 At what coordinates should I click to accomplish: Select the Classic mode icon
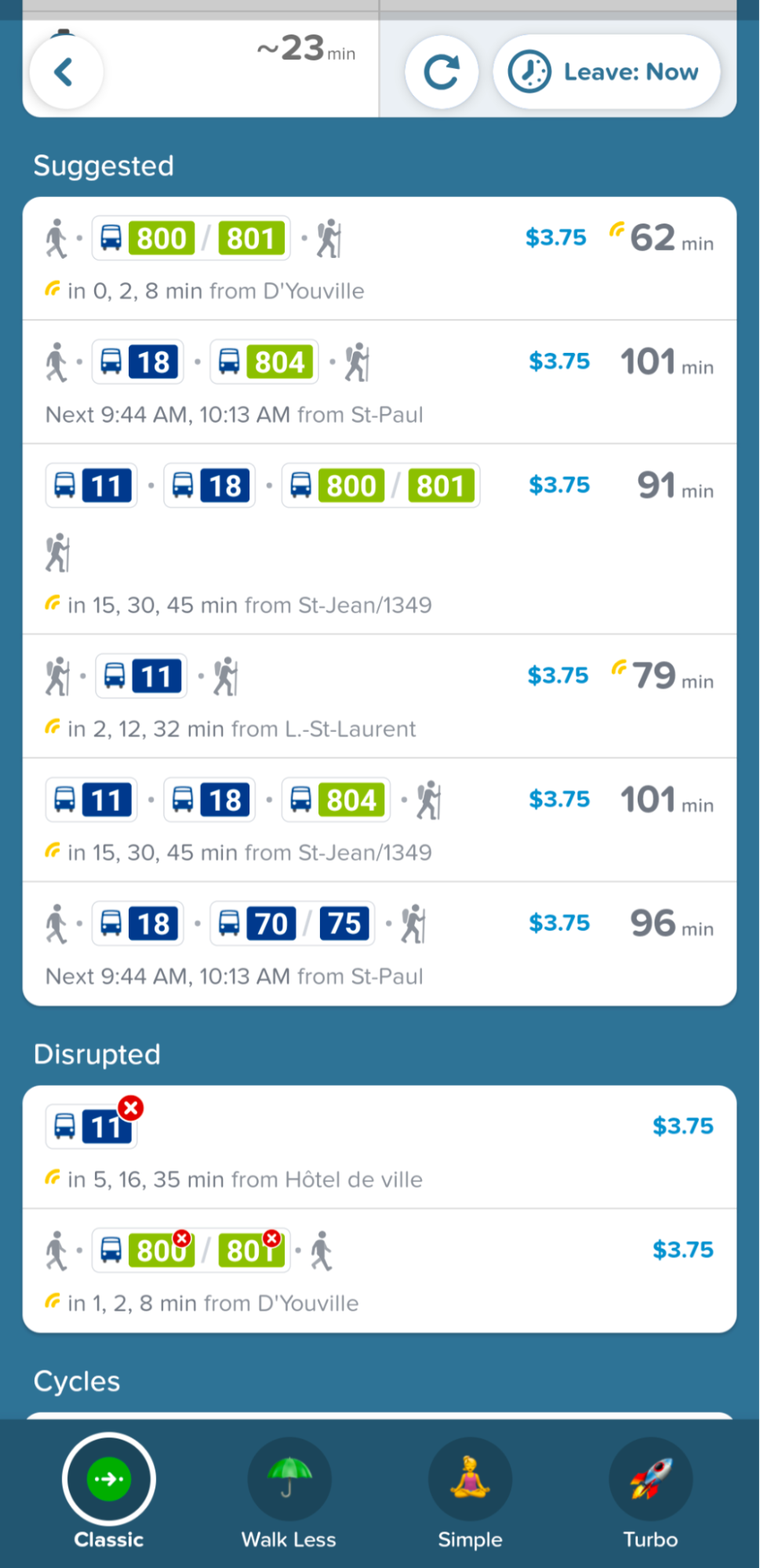click(109, 1479)
